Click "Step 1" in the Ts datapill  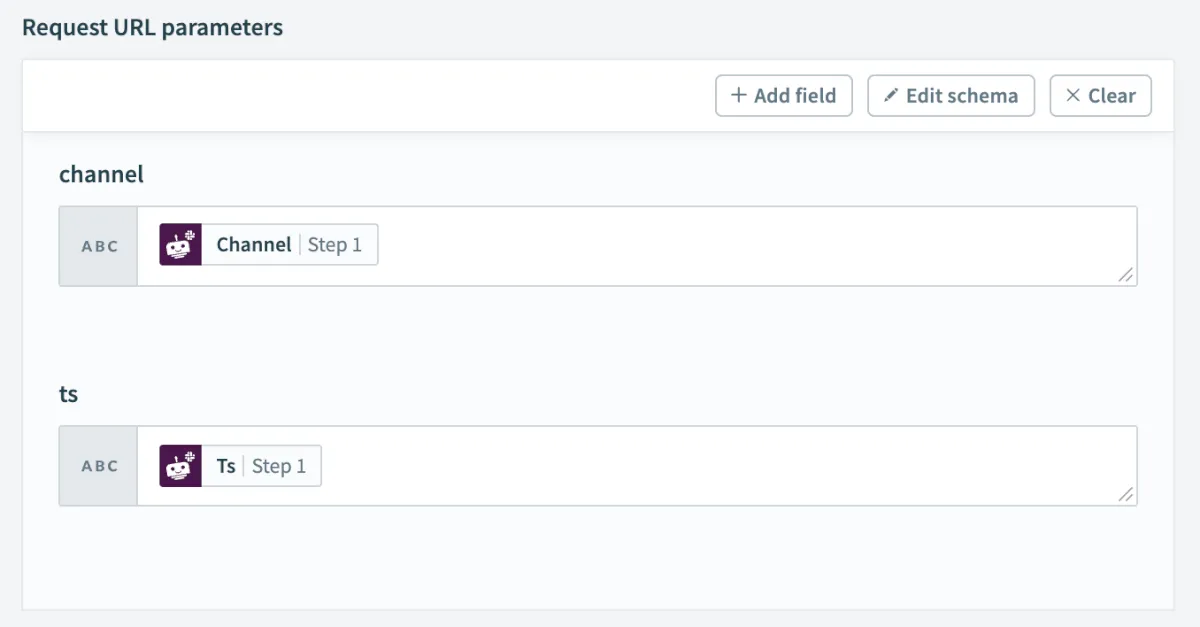279,466
